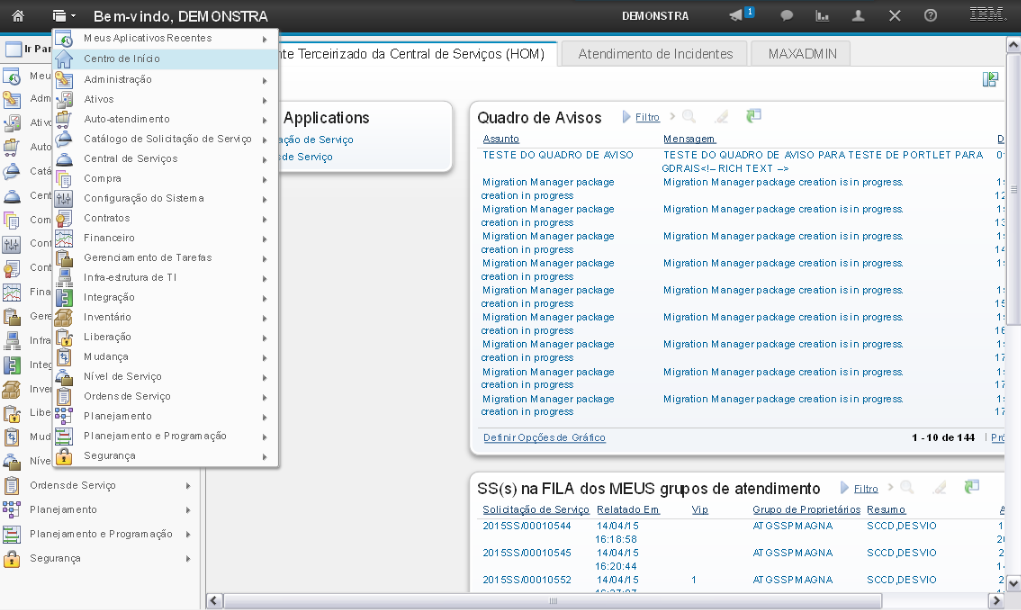Open the reports bar chart icon

[x=823, y=16]
